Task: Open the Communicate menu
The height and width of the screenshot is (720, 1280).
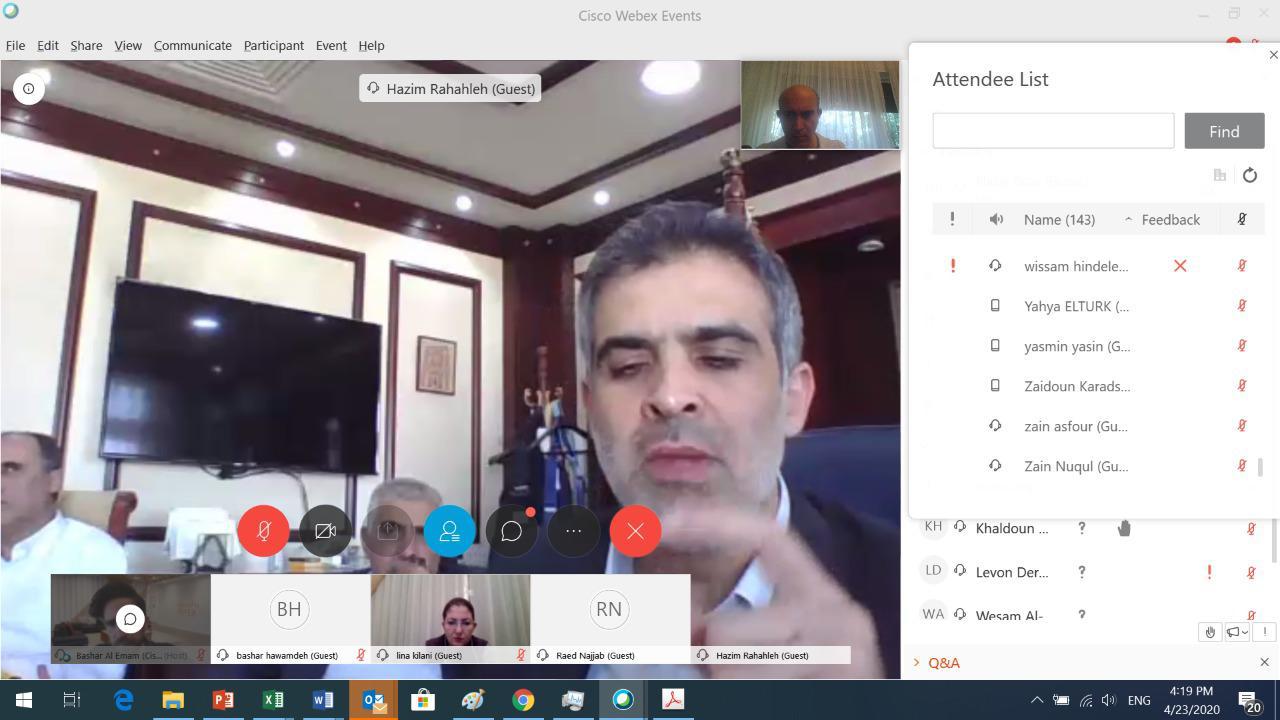Action: pos(192,45)
